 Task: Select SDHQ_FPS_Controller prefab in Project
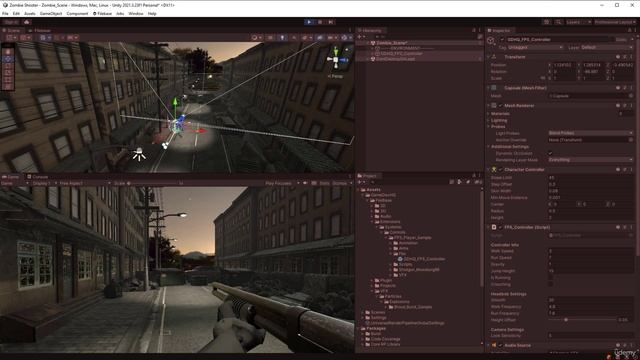pos(424,259)
